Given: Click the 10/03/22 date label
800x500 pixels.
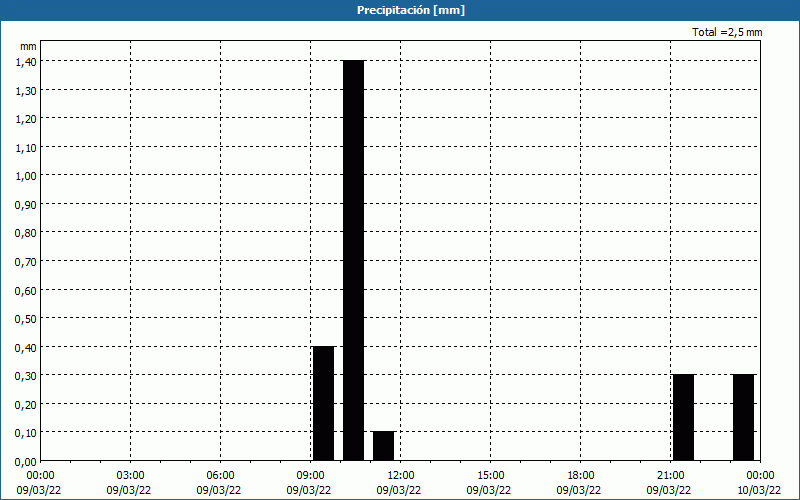Looking at the screenshot, I should tap(759, 490).
